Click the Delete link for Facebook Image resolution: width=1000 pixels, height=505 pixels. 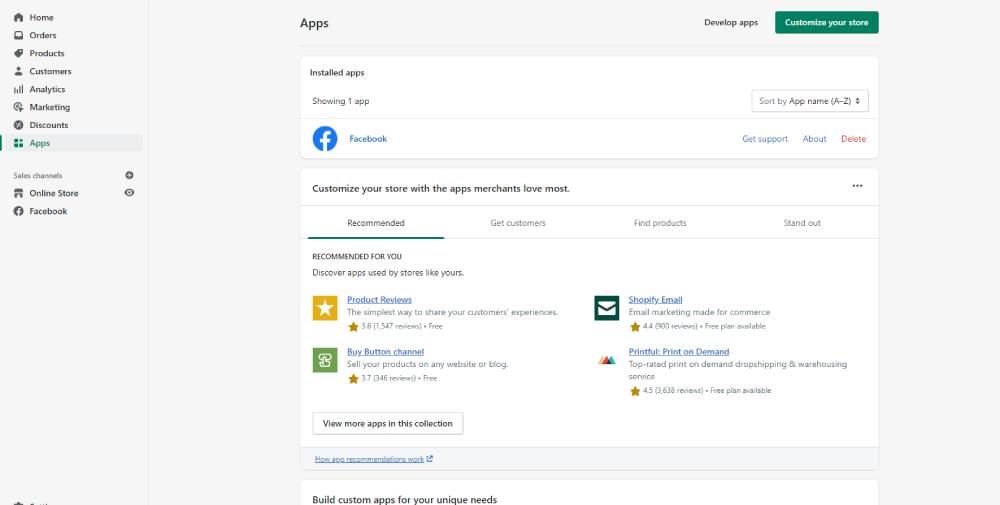[853, 139]
